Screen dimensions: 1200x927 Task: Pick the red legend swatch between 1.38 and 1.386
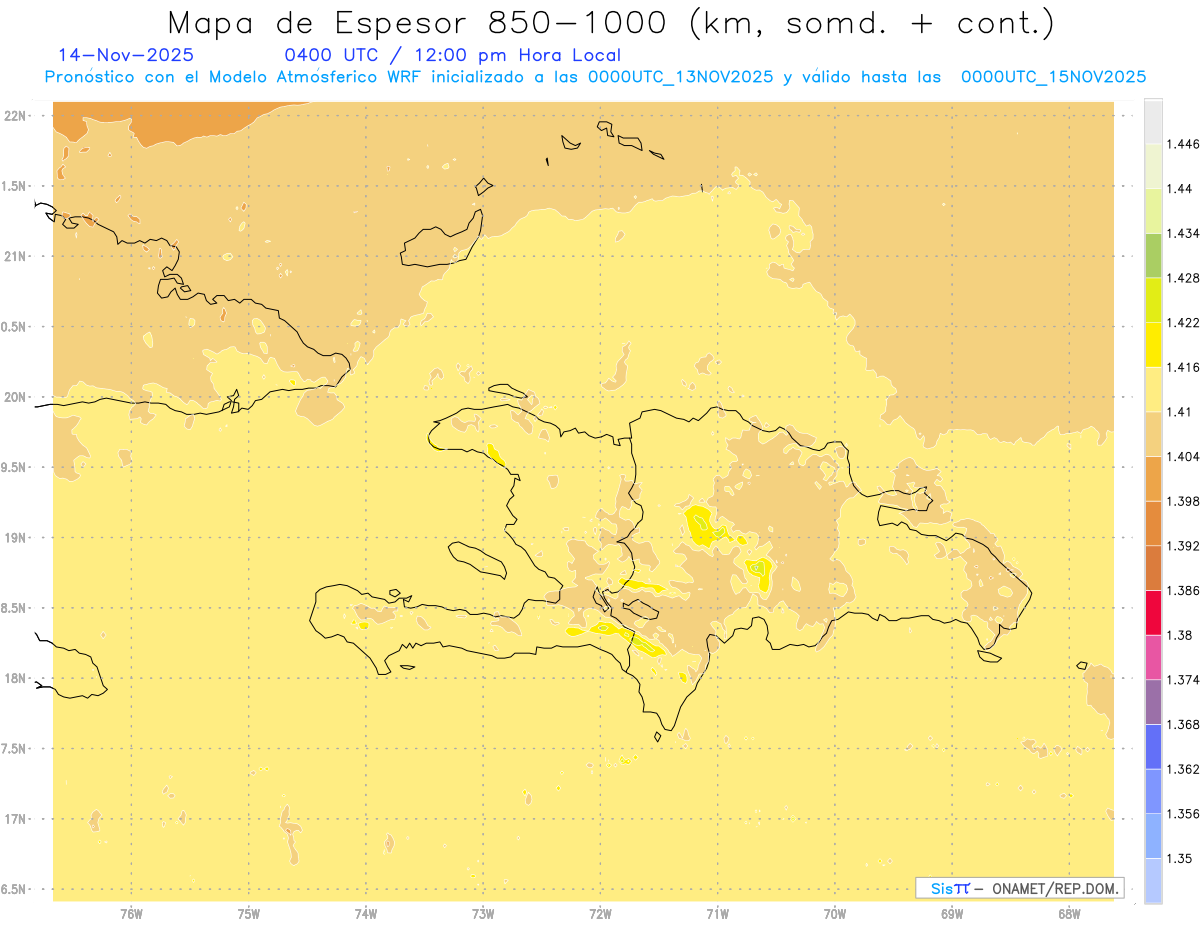[x=1153, y=613]
